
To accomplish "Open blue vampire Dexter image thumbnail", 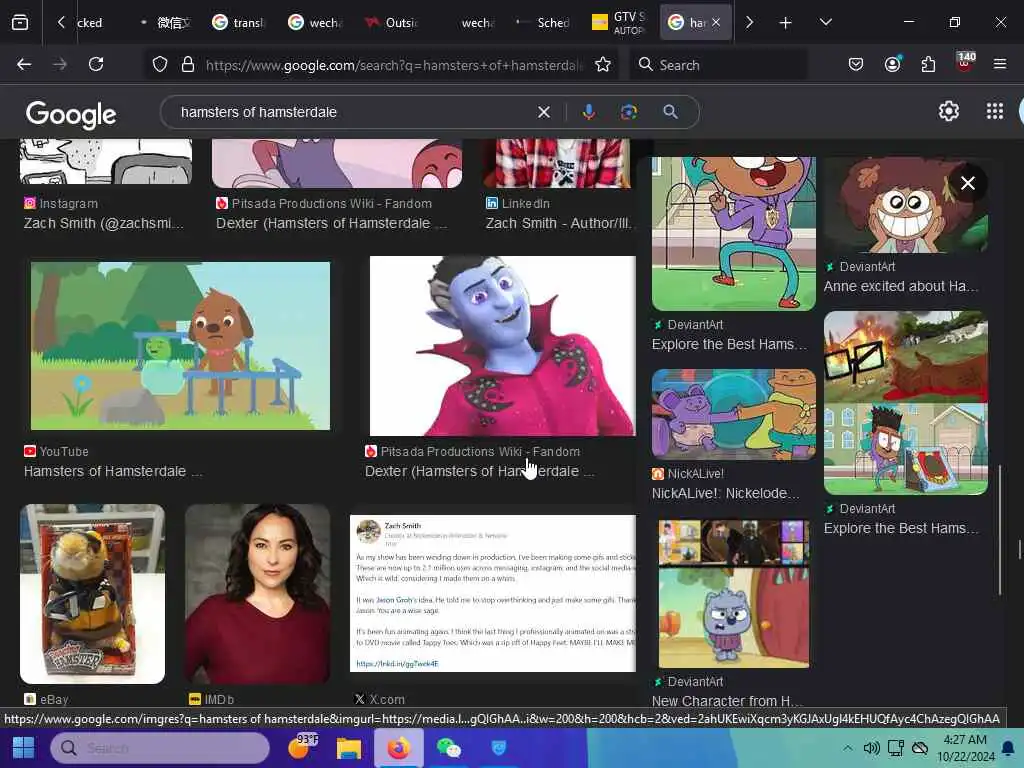I will (x=502, y=345).
